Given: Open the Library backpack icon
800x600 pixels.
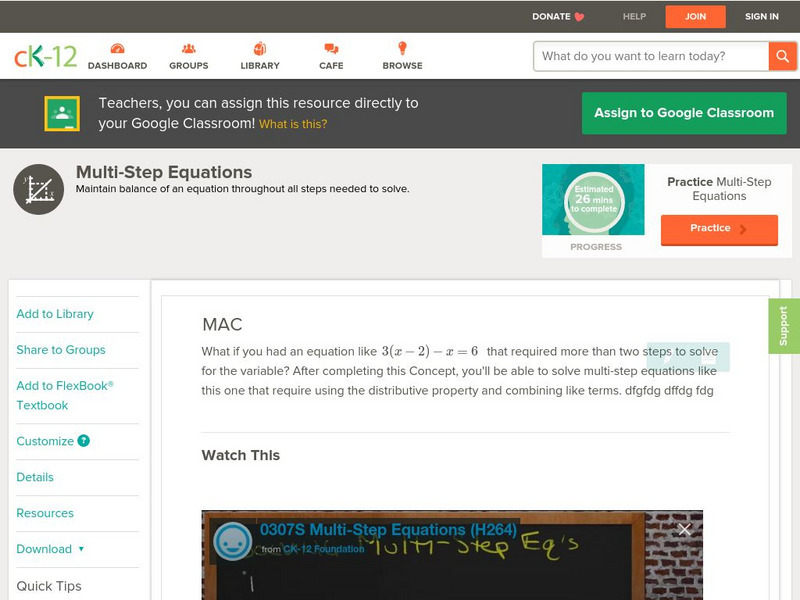Looking at the screenshot, I should pos(260,48).
